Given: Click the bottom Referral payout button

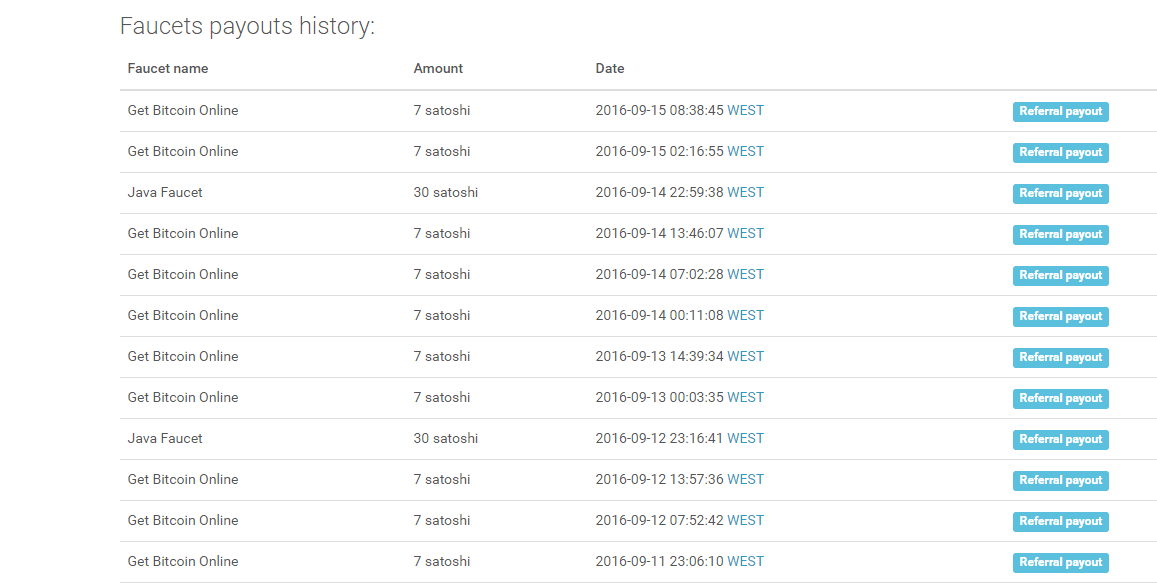Looking at the screenshot, I should coord(1060,562).
